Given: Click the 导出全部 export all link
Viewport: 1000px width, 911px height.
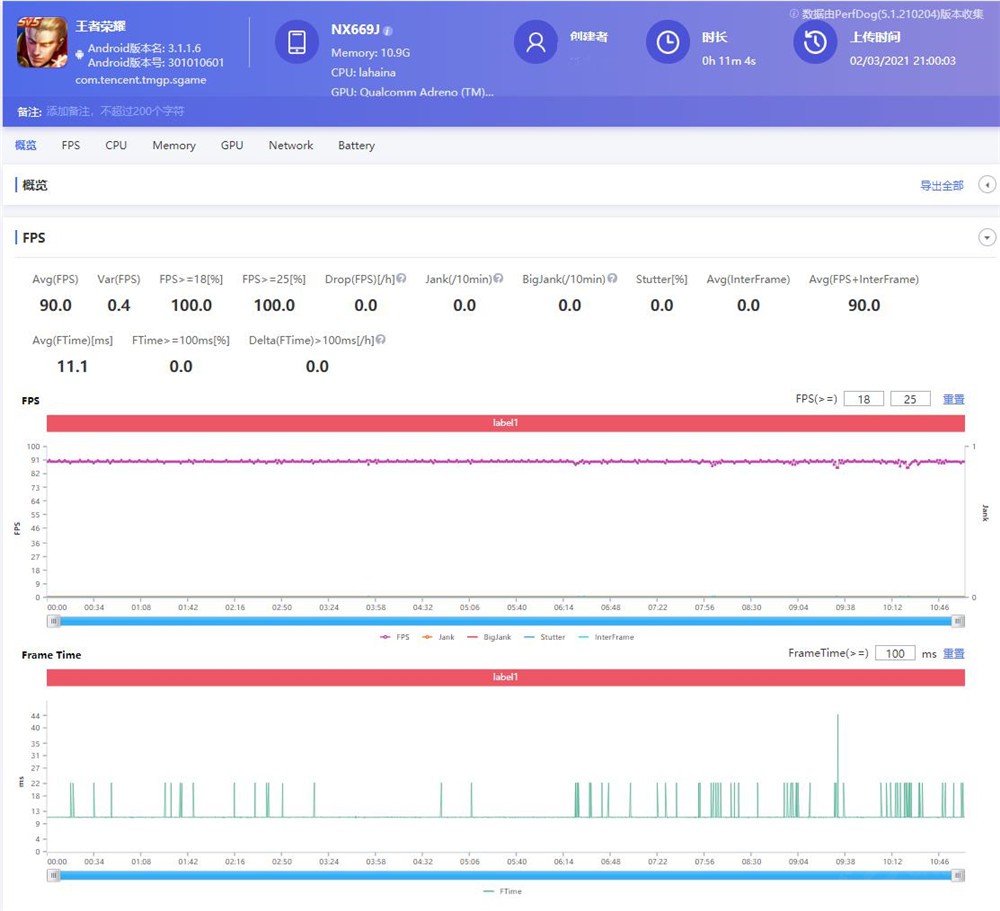Looking at the screenshot, I should (941, 186).
